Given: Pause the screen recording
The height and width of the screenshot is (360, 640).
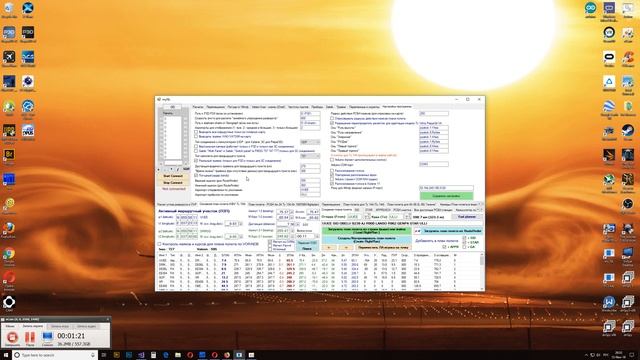Looking at the screenshot, I should (30, 337).
